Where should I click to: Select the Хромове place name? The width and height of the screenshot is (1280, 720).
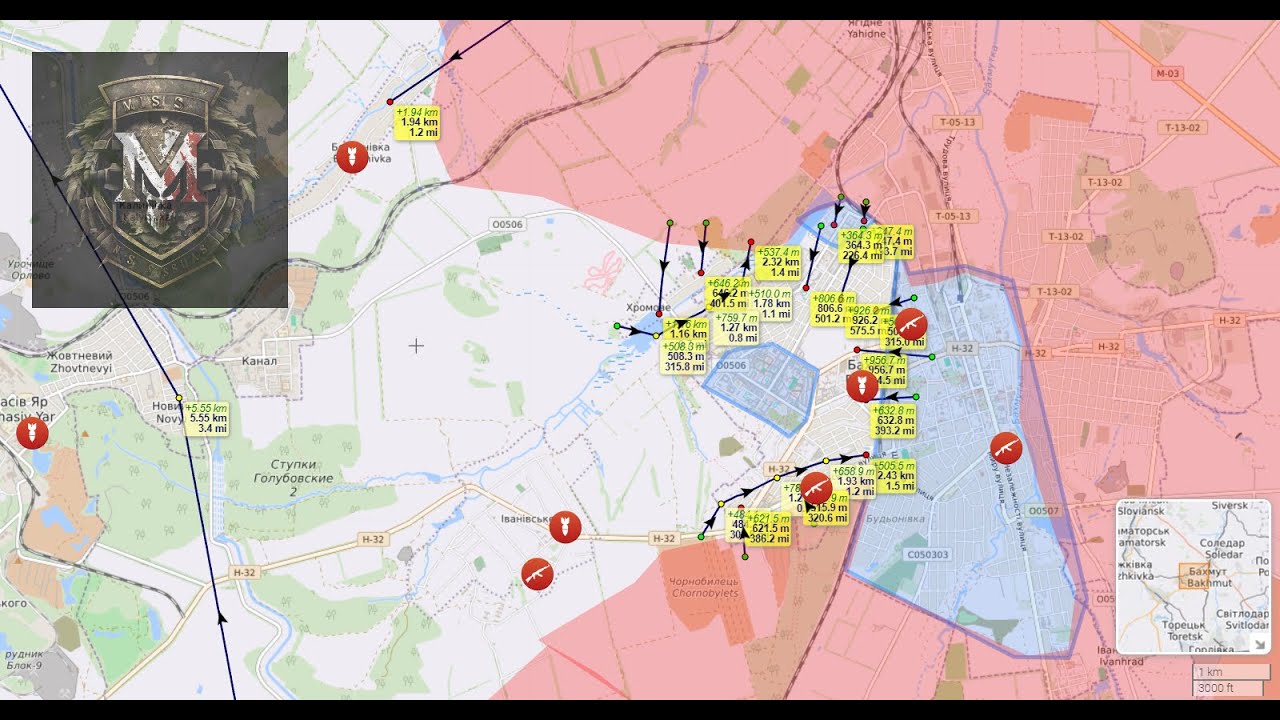[x=648, y=307]
